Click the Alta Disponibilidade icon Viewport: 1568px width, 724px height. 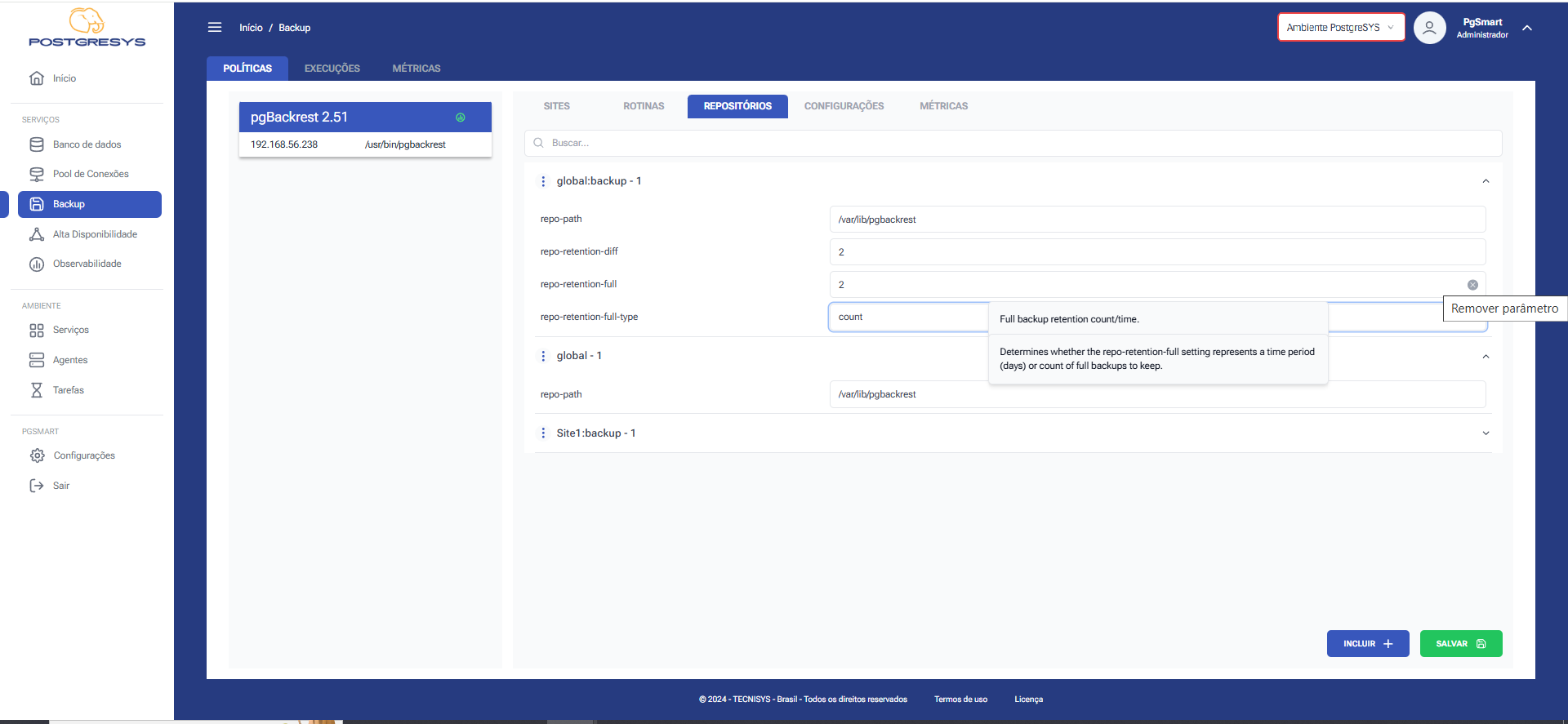tap(37, 234)
